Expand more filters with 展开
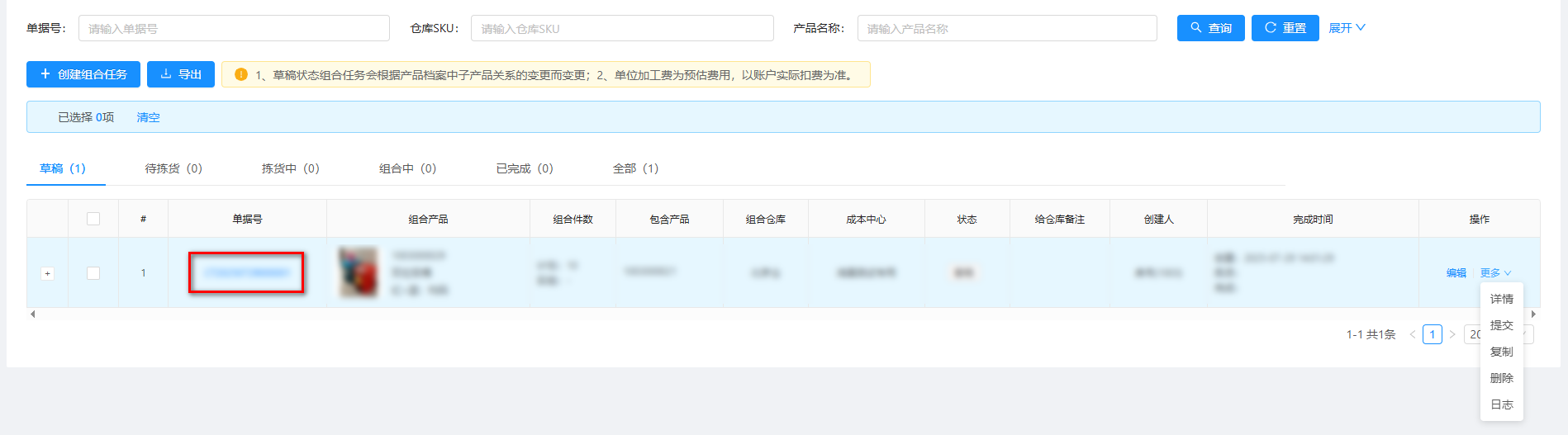This screenshot has width=1568, height=435. tap(1347, 28)
